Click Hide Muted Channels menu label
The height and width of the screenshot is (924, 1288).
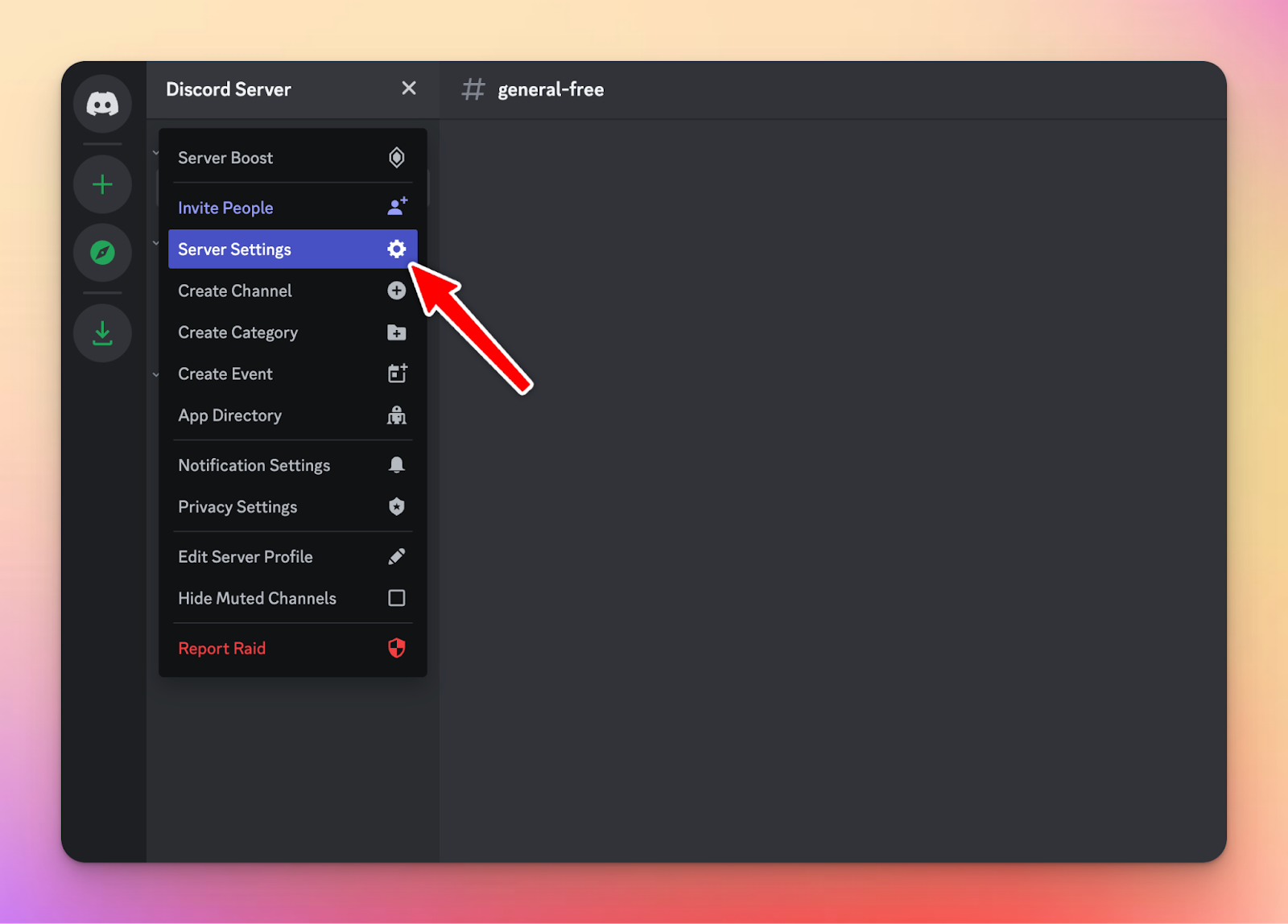(258, 598)
